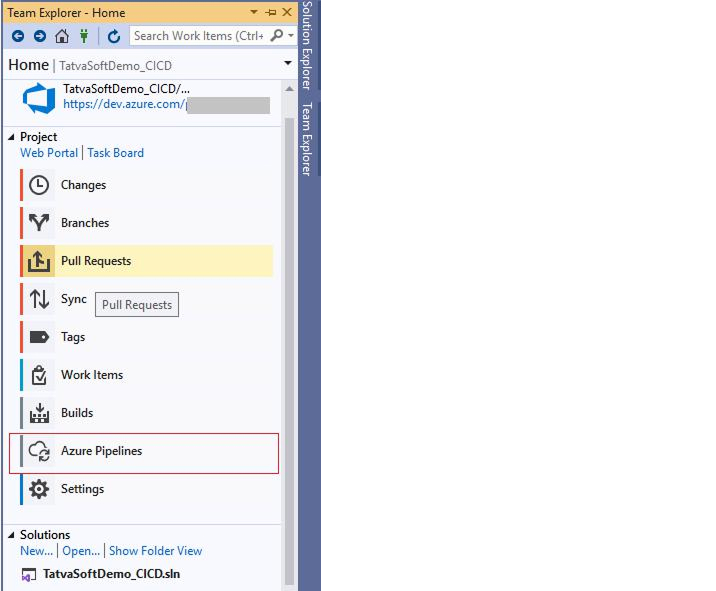Viewport: 716px width, 591px height.
Task: Select the Branches label
Action: 85,223
